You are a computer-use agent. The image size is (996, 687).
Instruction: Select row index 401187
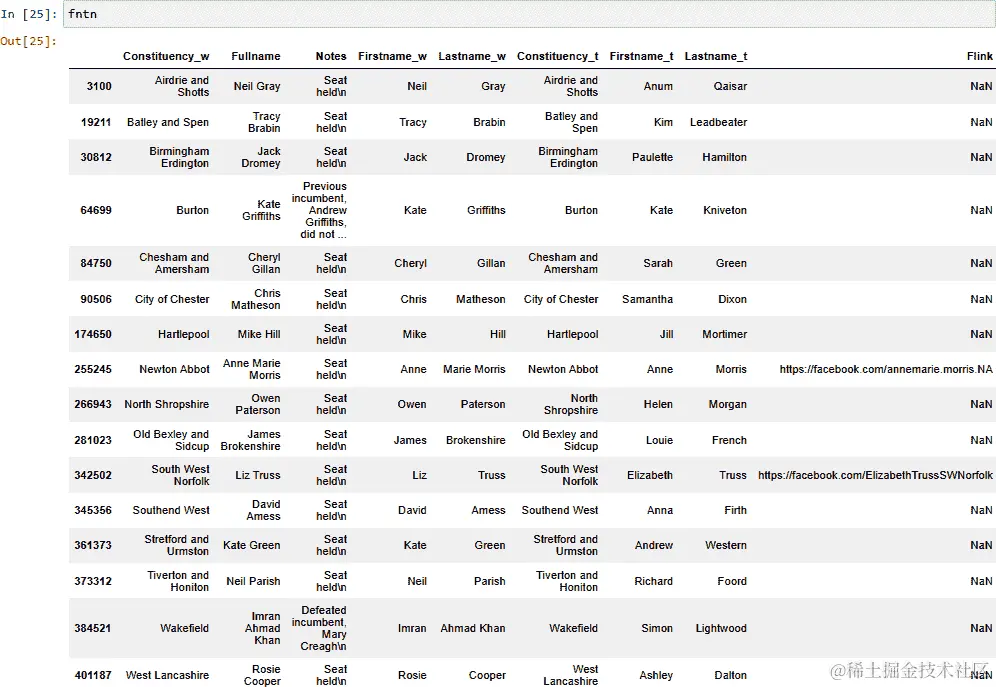93,675
